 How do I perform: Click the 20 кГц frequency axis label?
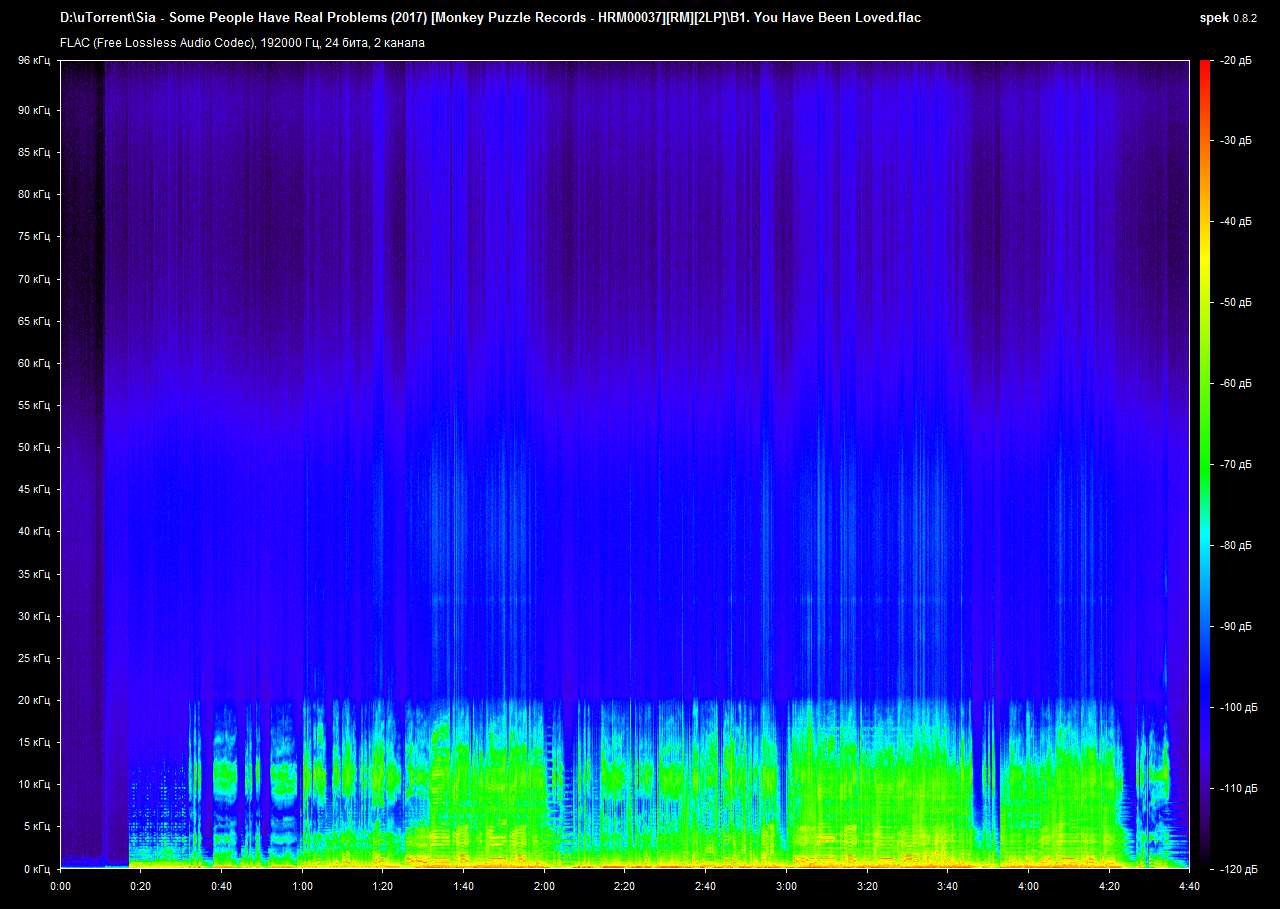point(34,701)
